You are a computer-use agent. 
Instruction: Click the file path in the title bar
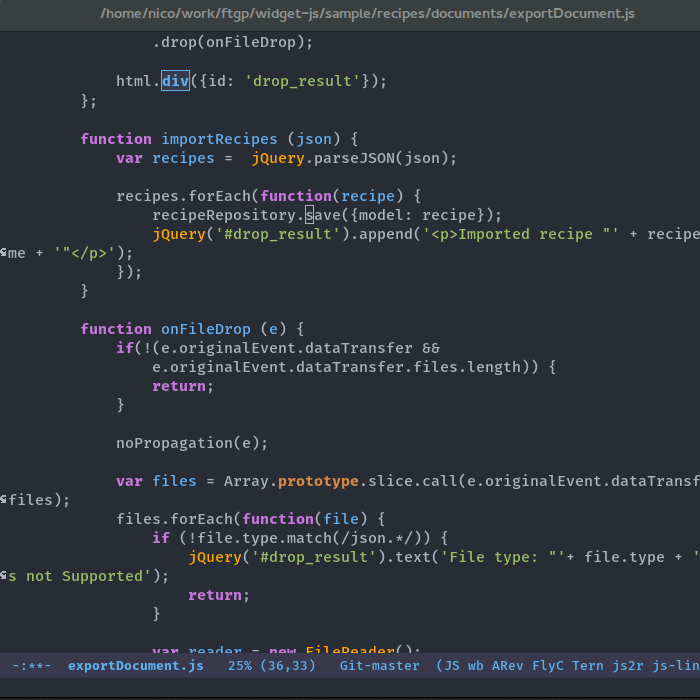367,14
